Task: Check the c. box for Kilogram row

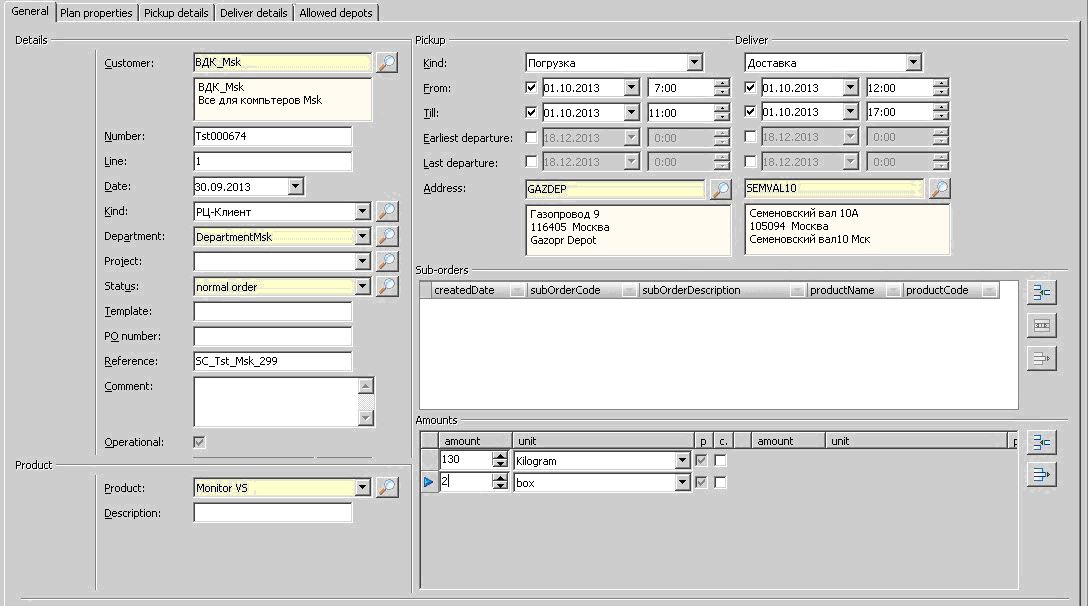Action: (x=720, y=460)
